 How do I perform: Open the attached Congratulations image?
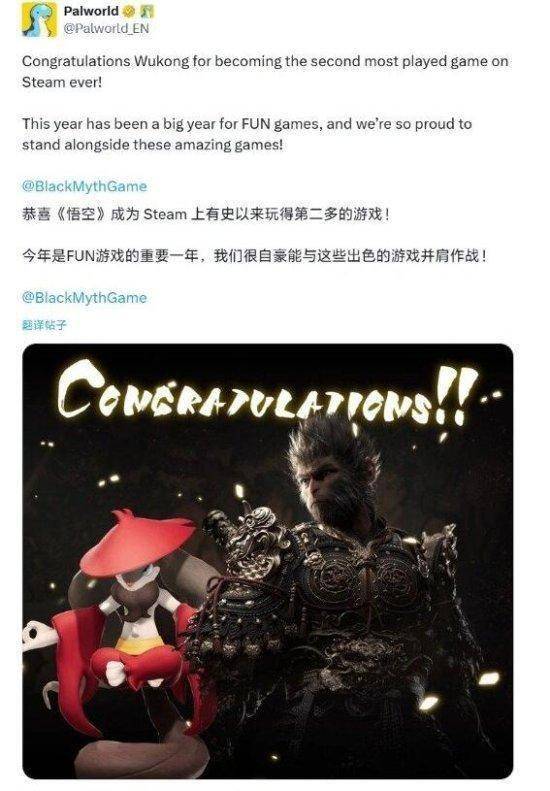(x=268, y=561)
